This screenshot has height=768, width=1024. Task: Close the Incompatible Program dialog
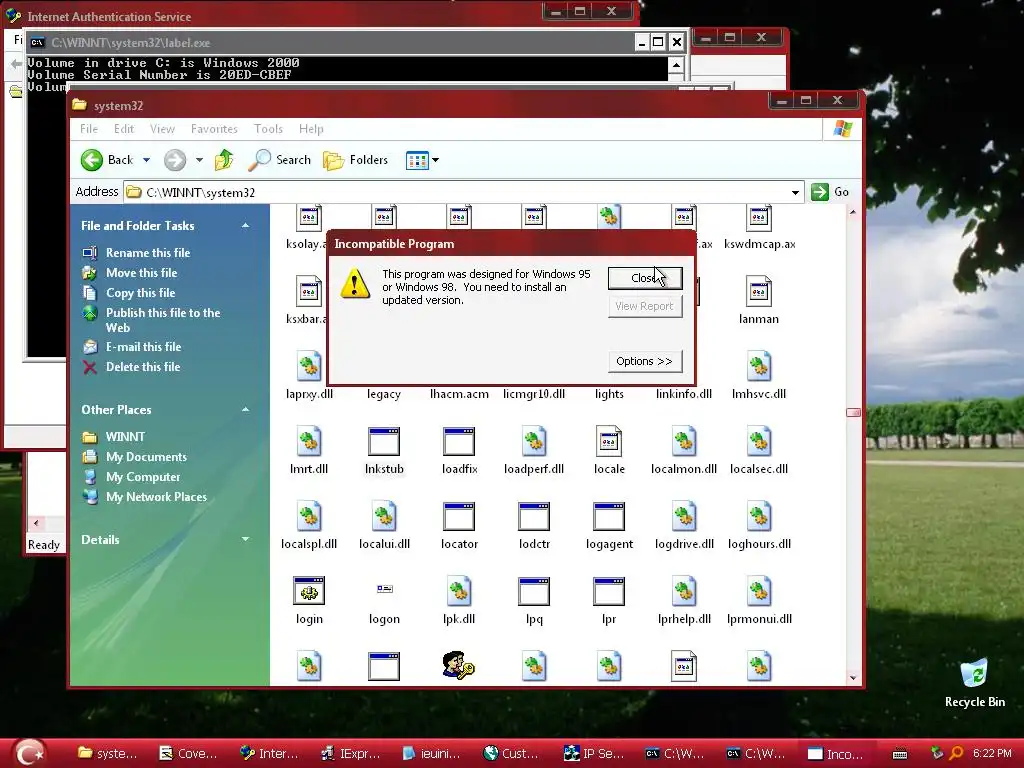(645, 278)
